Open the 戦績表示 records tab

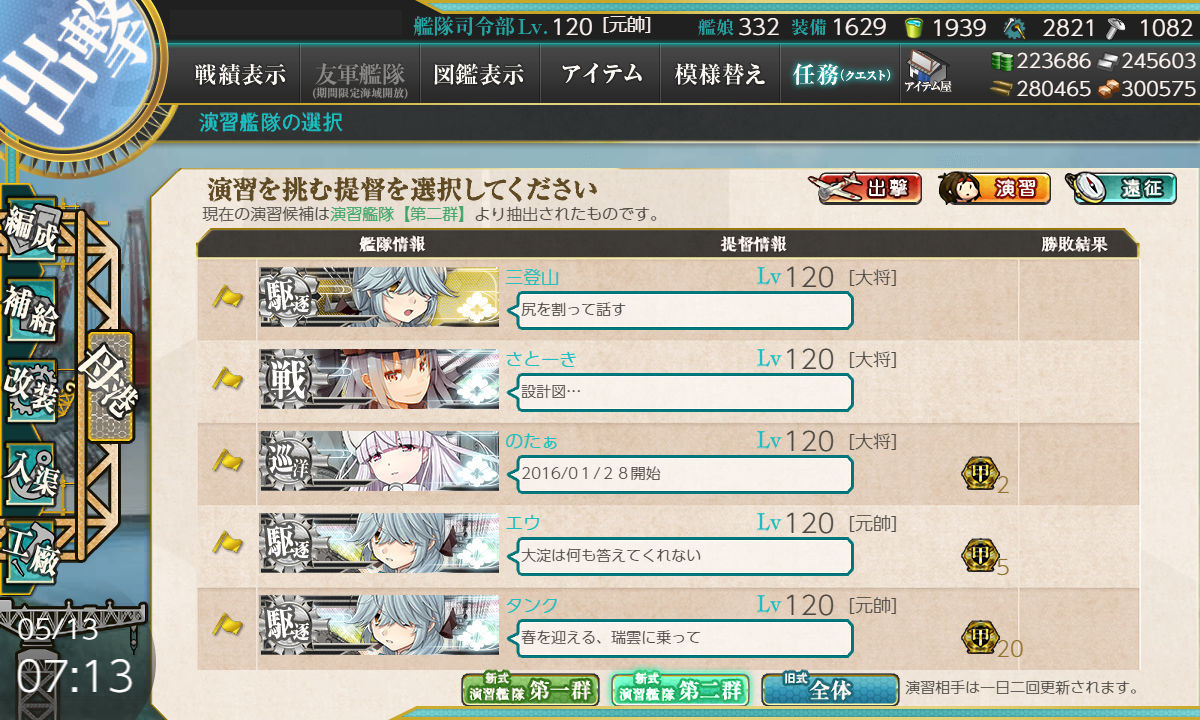click(240, 74)
